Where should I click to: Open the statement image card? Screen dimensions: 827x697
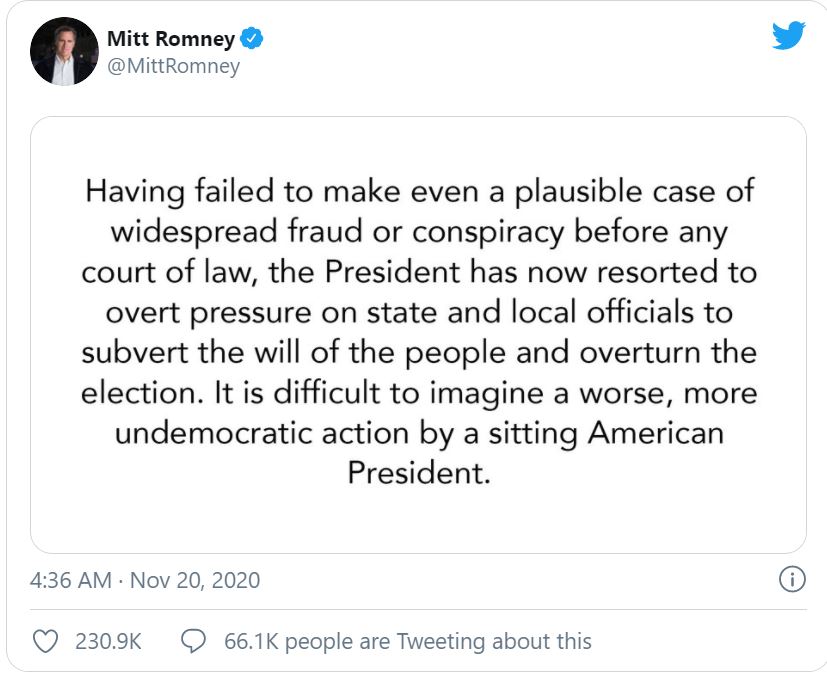[418, 335]
